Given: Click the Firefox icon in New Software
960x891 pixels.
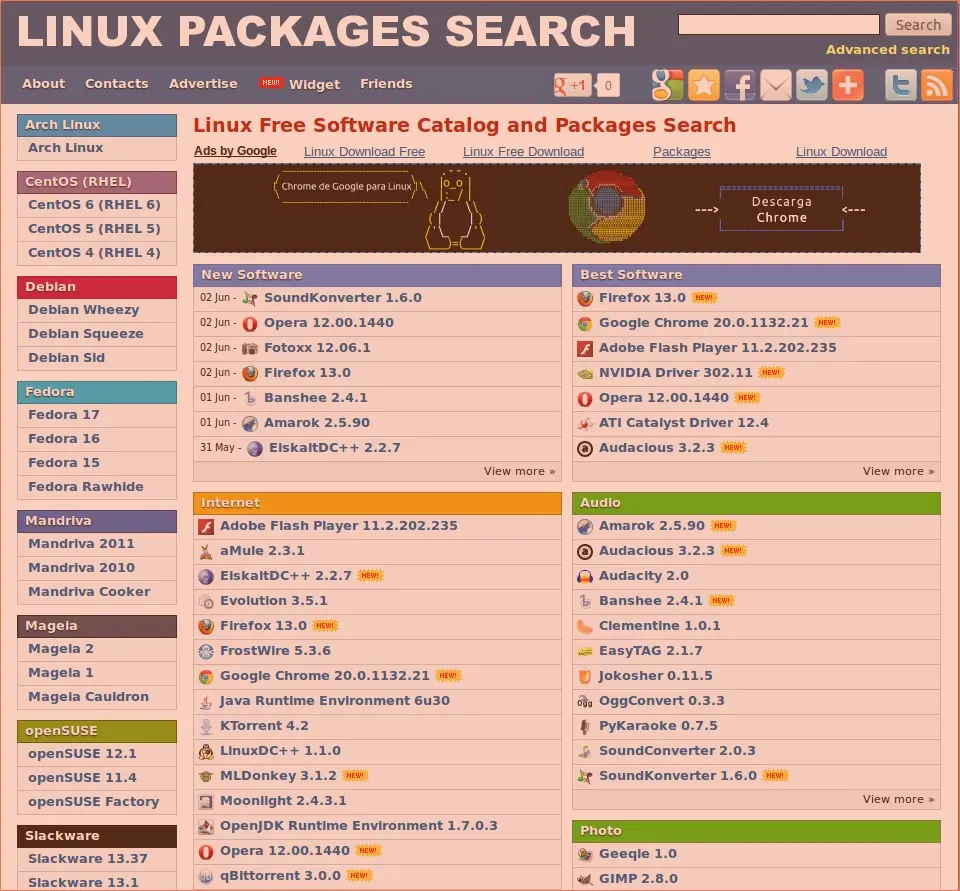Looking at the screenshot, I should 250,374.
